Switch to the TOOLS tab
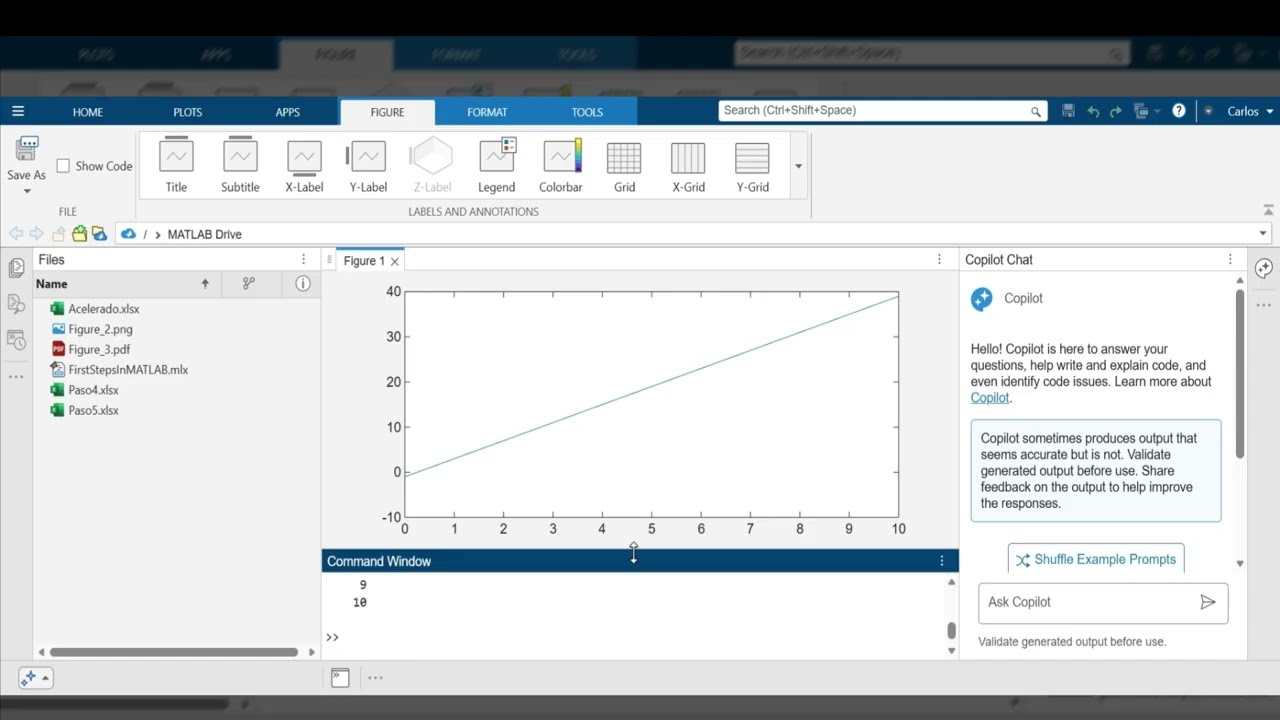This screenshot has width=1280, height=720. click(587, 112)
